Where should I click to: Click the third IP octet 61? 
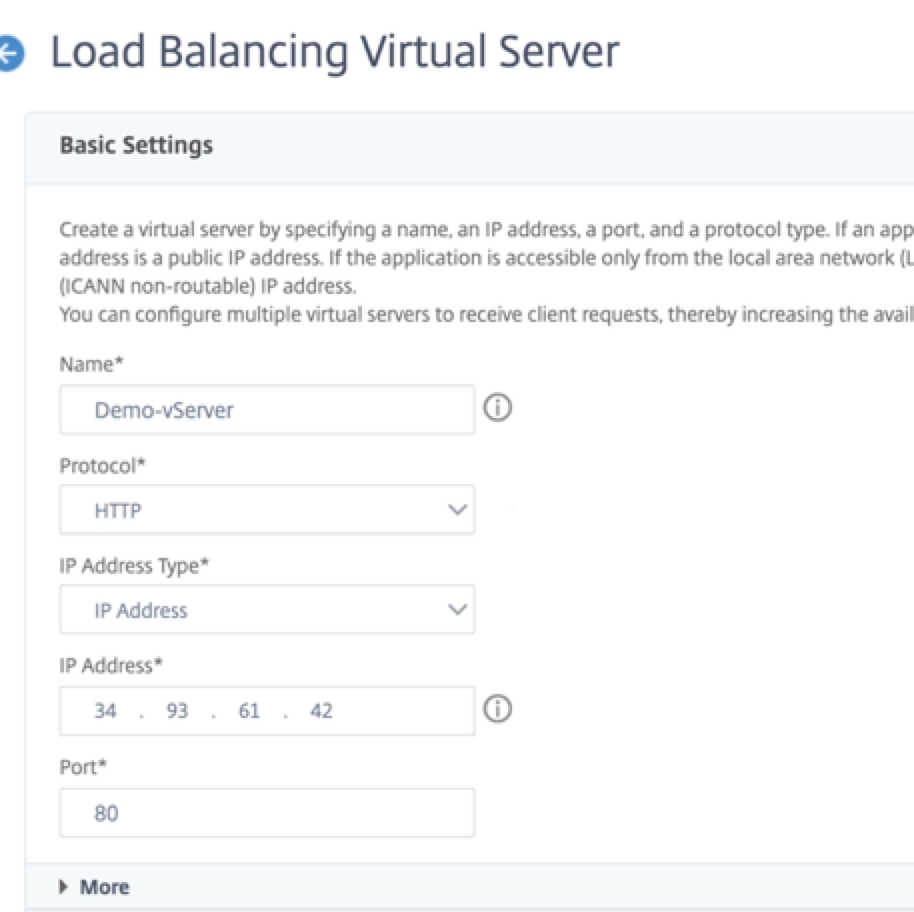pyautogui.click(x=249, y=710)
